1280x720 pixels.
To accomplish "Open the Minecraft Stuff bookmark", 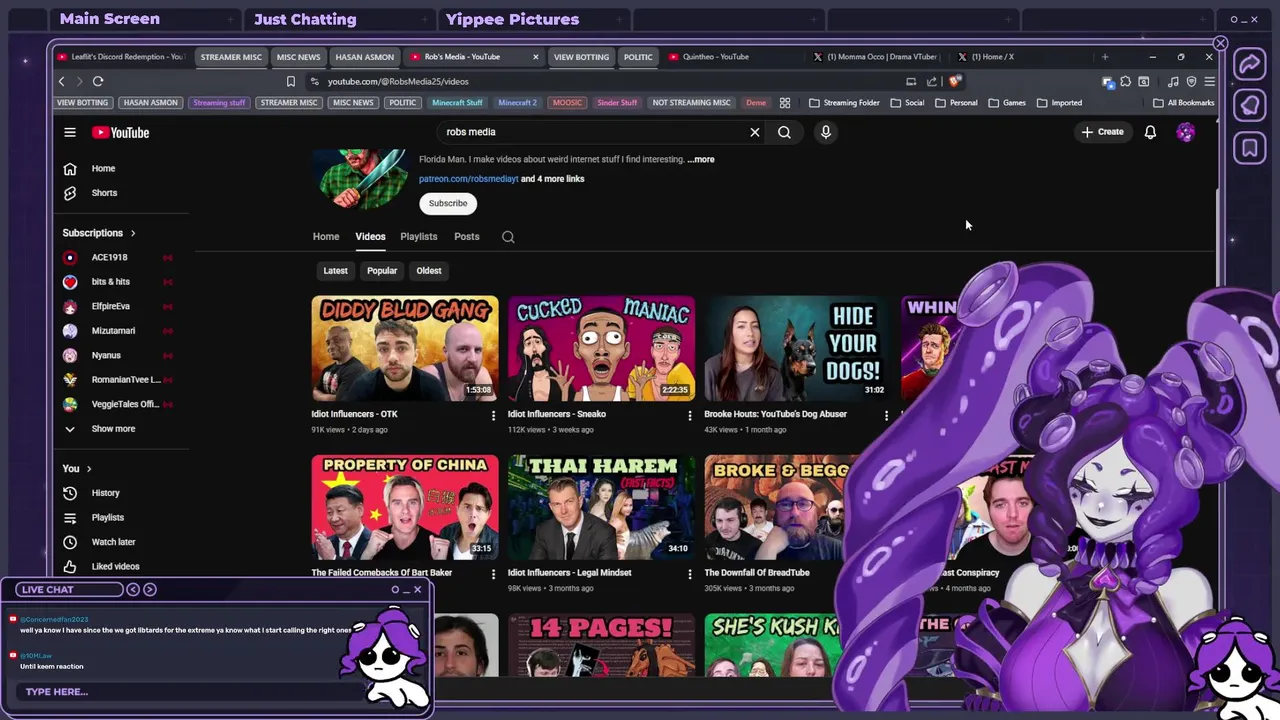I will (457, 102).
